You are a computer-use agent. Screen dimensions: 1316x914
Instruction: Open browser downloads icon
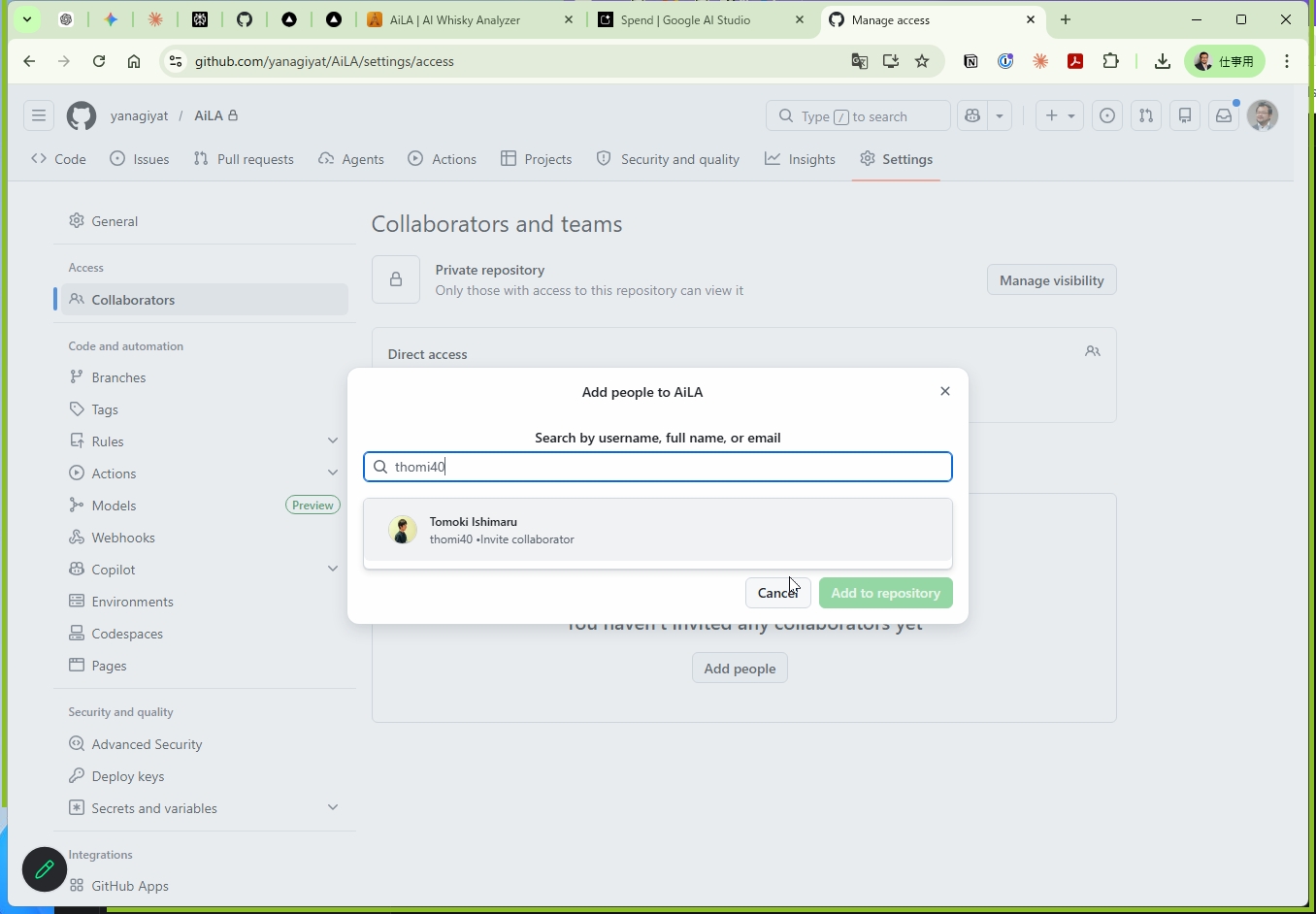[1163, 61]
